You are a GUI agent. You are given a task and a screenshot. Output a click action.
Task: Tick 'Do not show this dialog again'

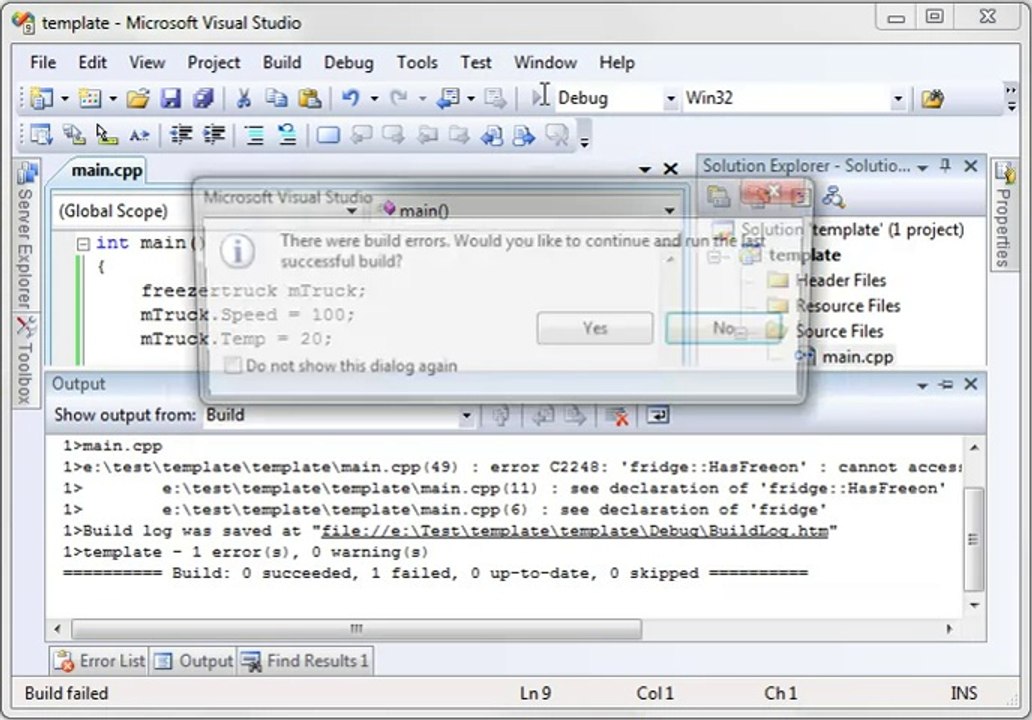(232, 365)
